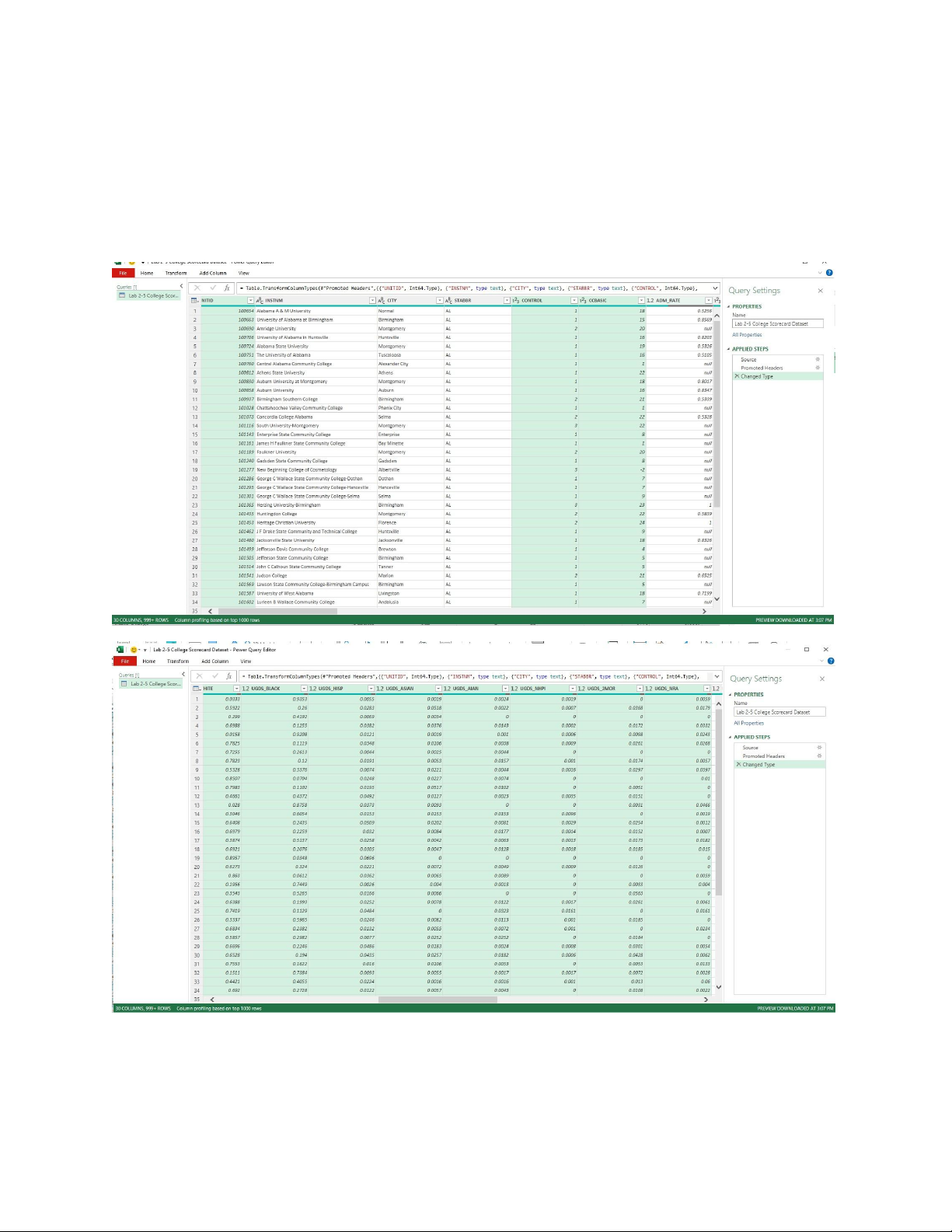Delete the Changed Type step in lower window
The height and width of the screenshot is (1232, 952).
(738, 765)
